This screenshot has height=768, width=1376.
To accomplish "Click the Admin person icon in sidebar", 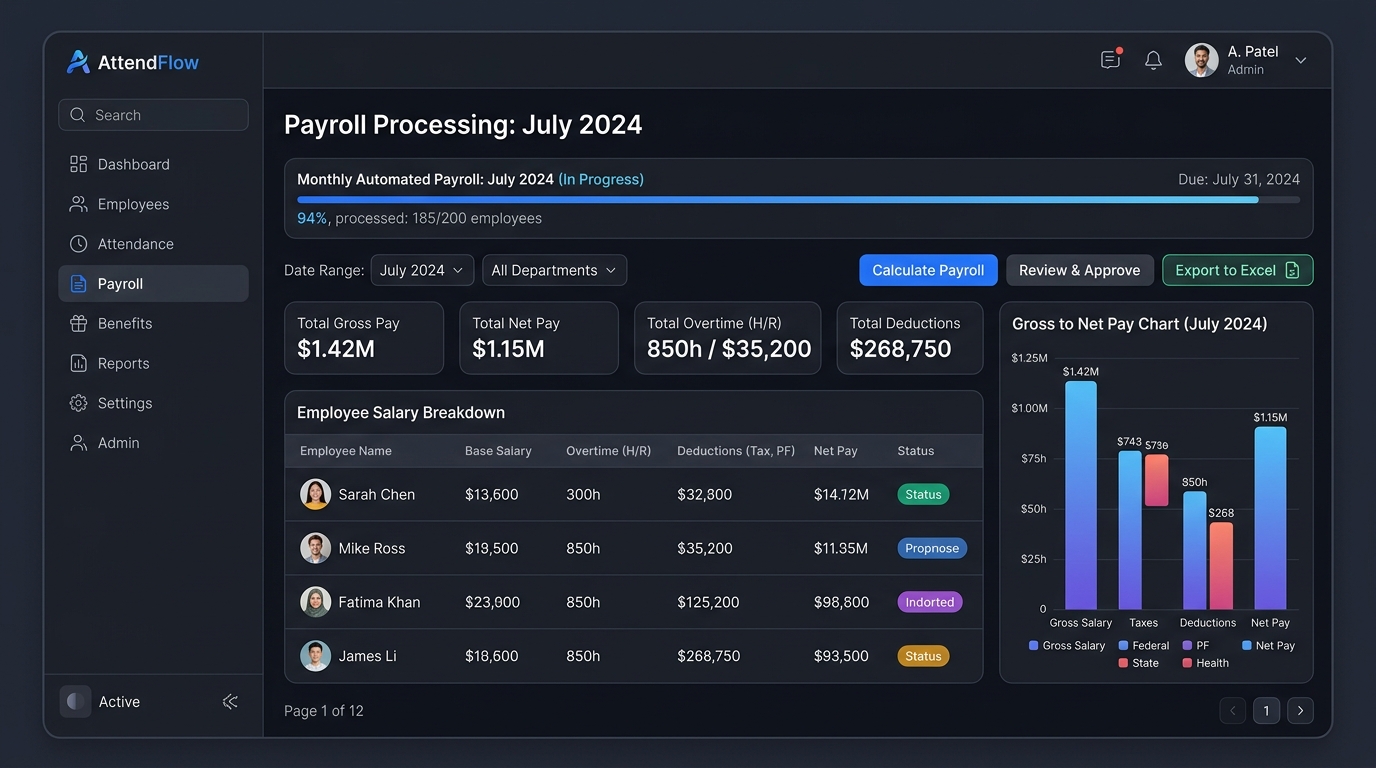I will pos(78,443).
